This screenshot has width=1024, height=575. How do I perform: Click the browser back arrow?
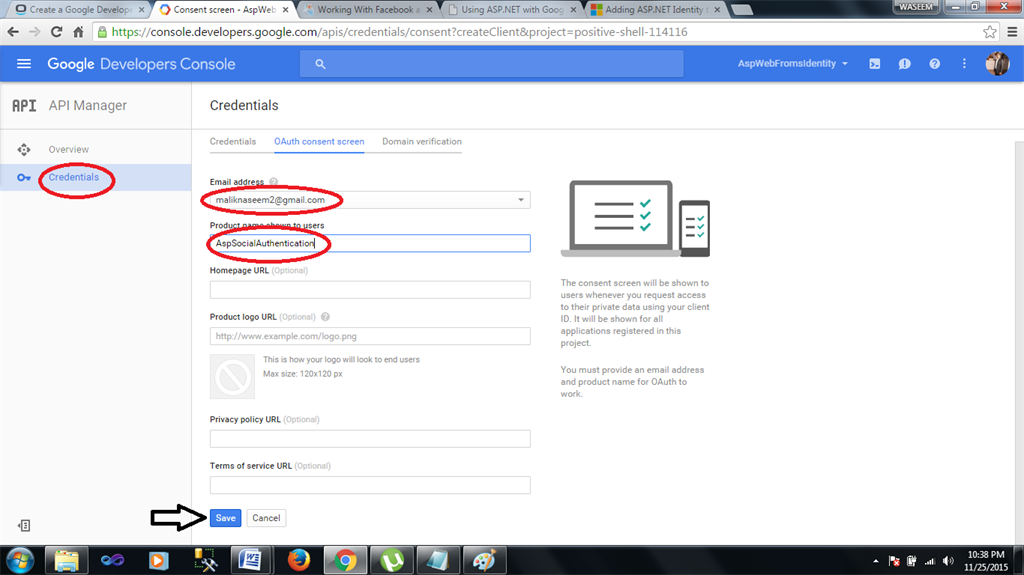coord(13,31)
